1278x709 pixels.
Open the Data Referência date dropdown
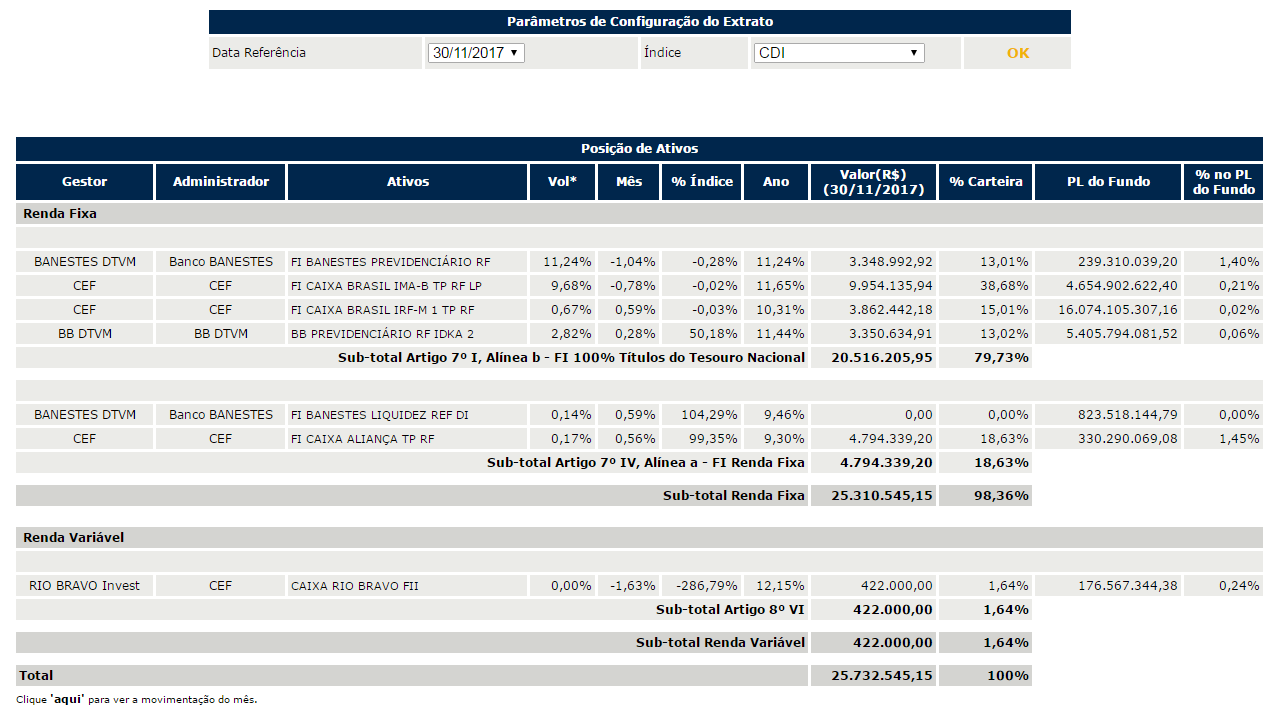476,53
